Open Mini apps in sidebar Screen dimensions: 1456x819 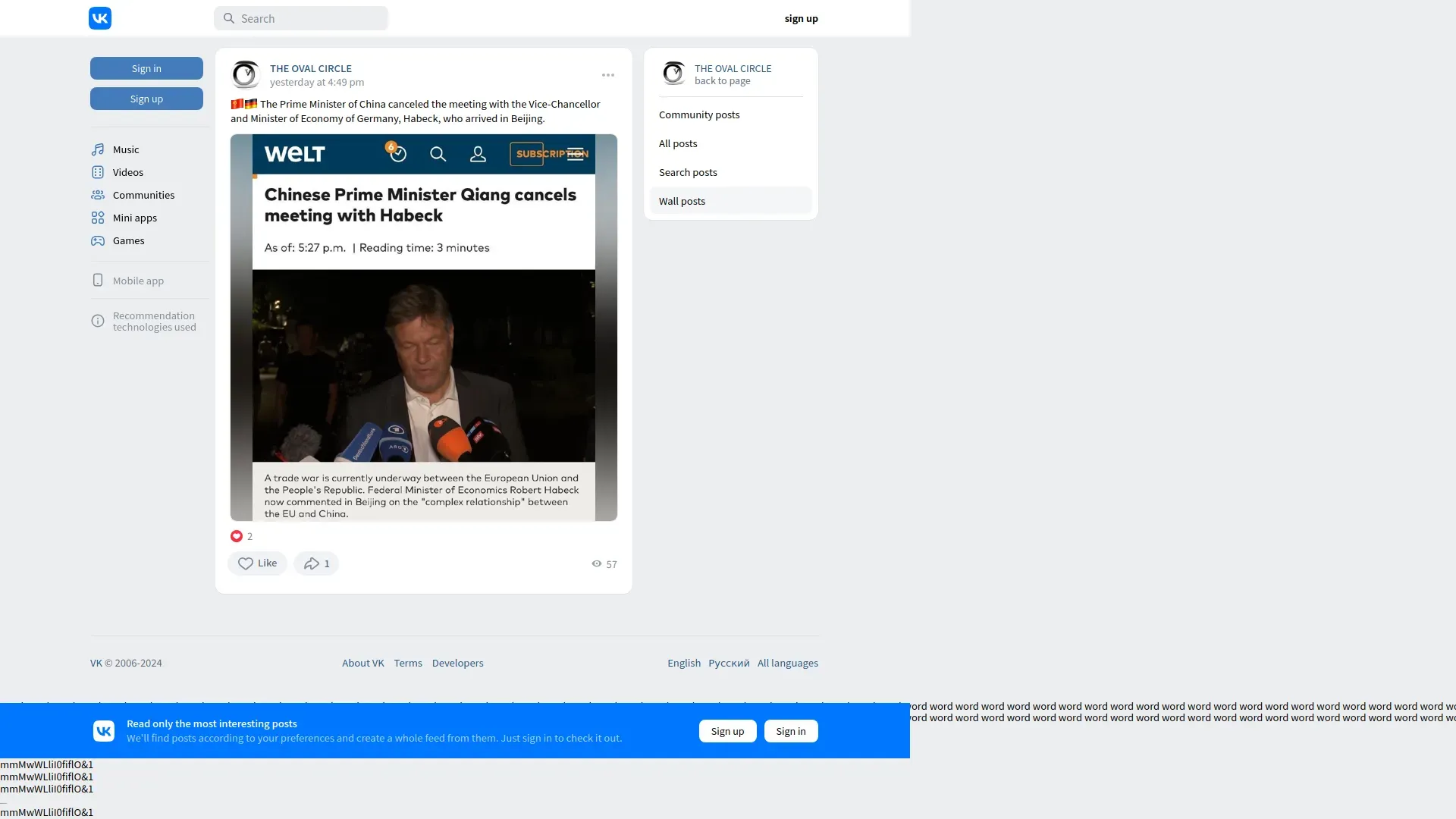(134, 218)
